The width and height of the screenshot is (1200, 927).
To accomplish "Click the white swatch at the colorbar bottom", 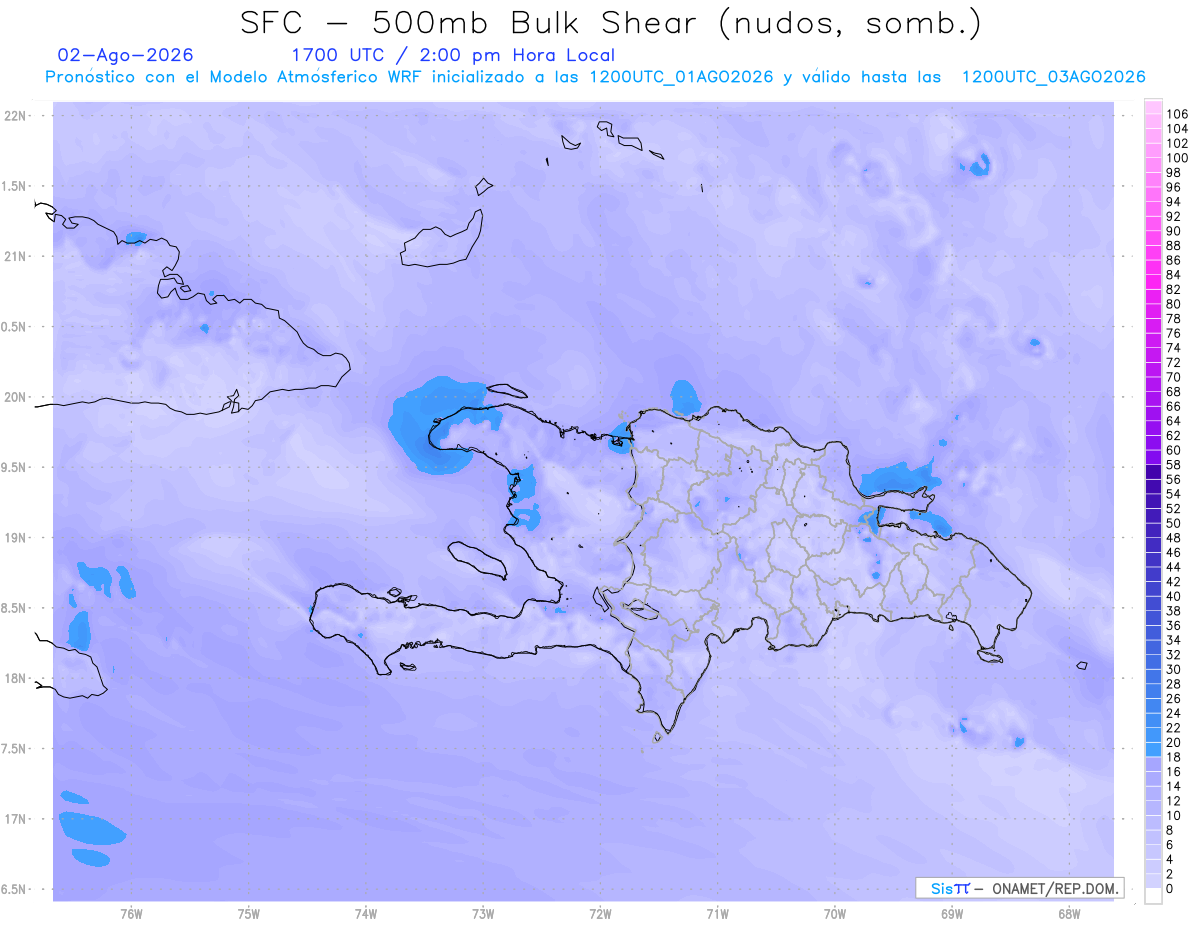I will tap(1153, 896).
